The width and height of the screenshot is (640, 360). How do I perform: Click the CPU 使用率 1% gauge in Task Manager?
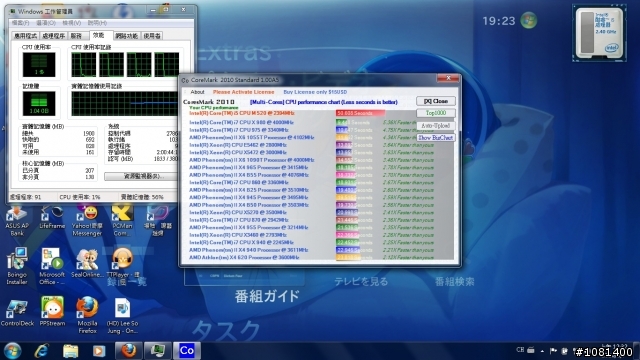tap(39, 64)
